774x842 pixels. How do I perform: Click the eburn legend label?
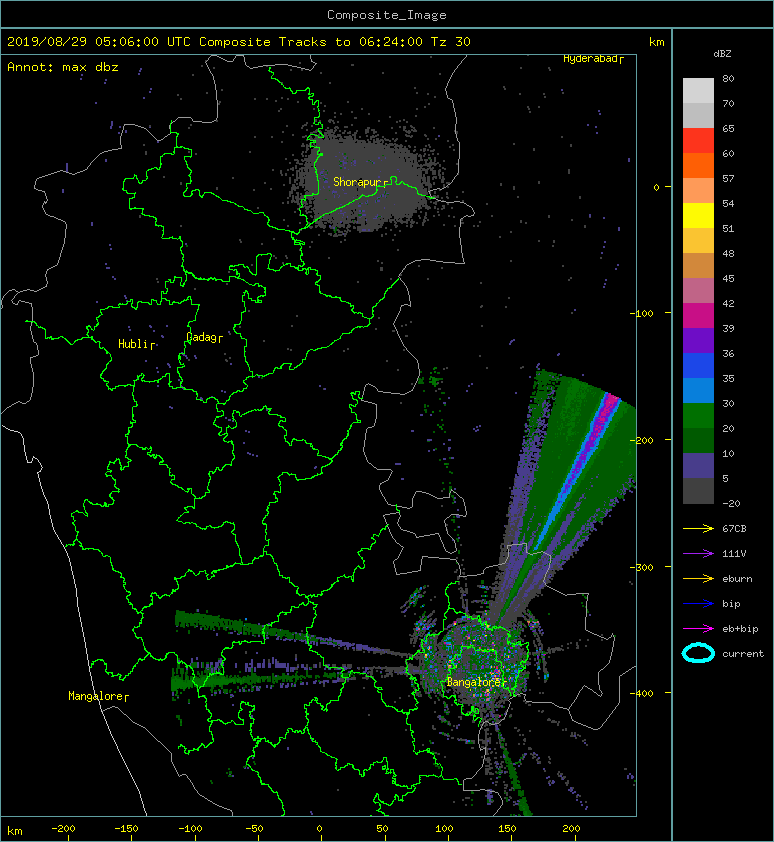point(737,579)
